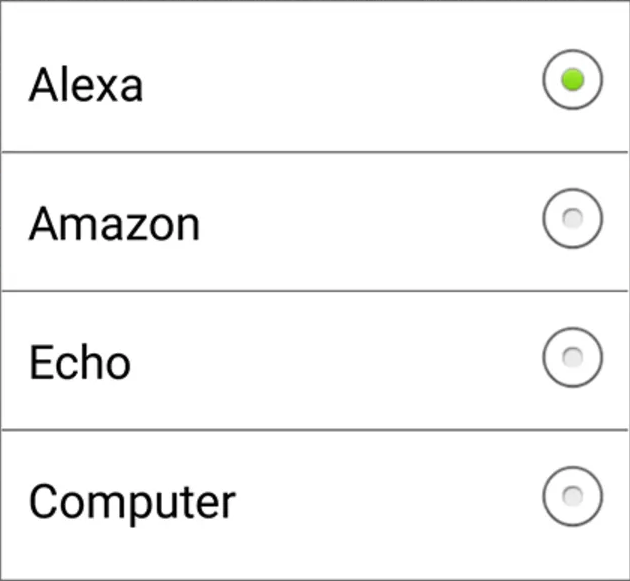Click the Echo text label
630x581 pixels.
tap(80, 362)
